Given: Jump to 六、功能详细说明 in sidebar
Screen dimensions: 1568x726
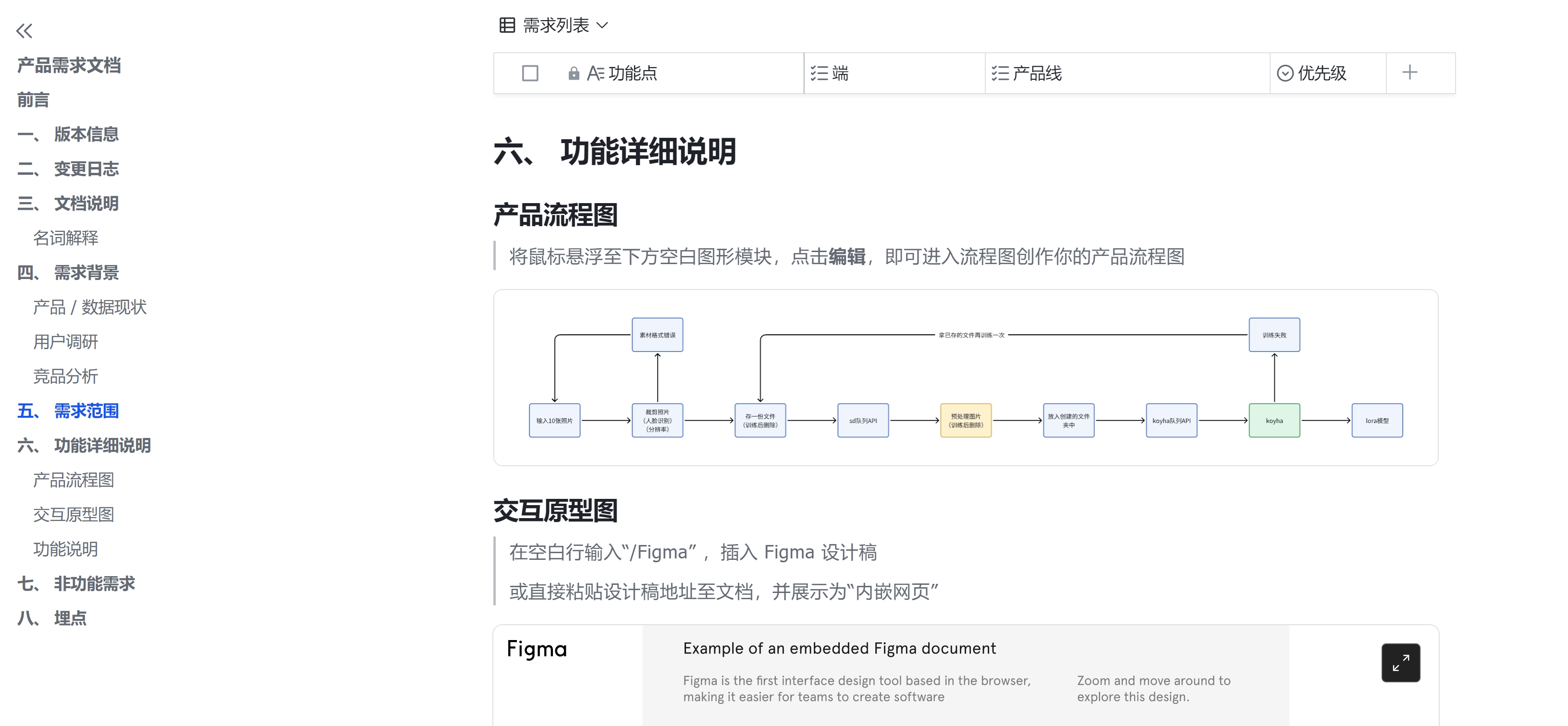Looking at the screenshot, I should click(84, 446).
